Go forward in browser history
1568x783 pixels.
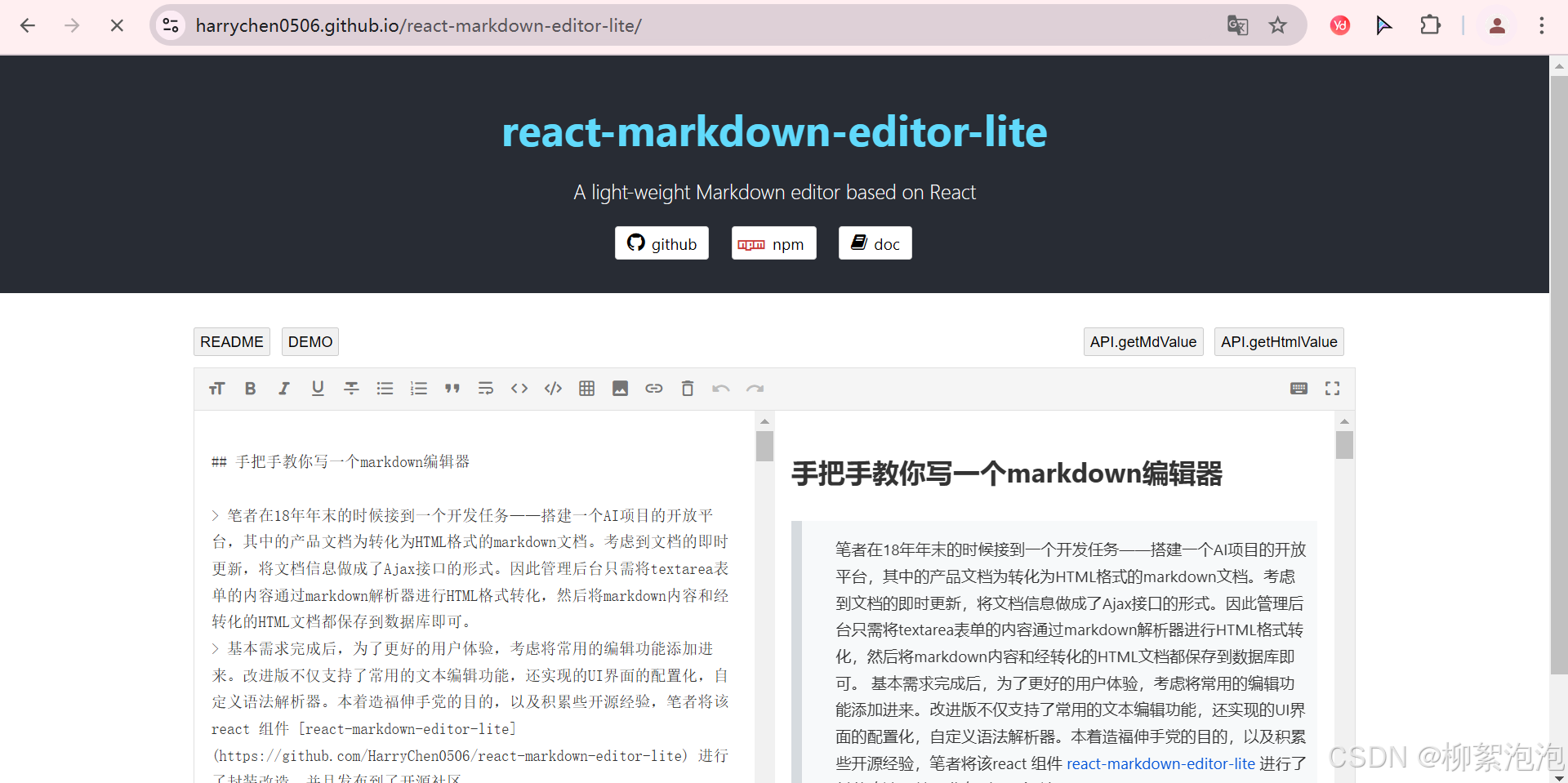click(x=72, y=25)
